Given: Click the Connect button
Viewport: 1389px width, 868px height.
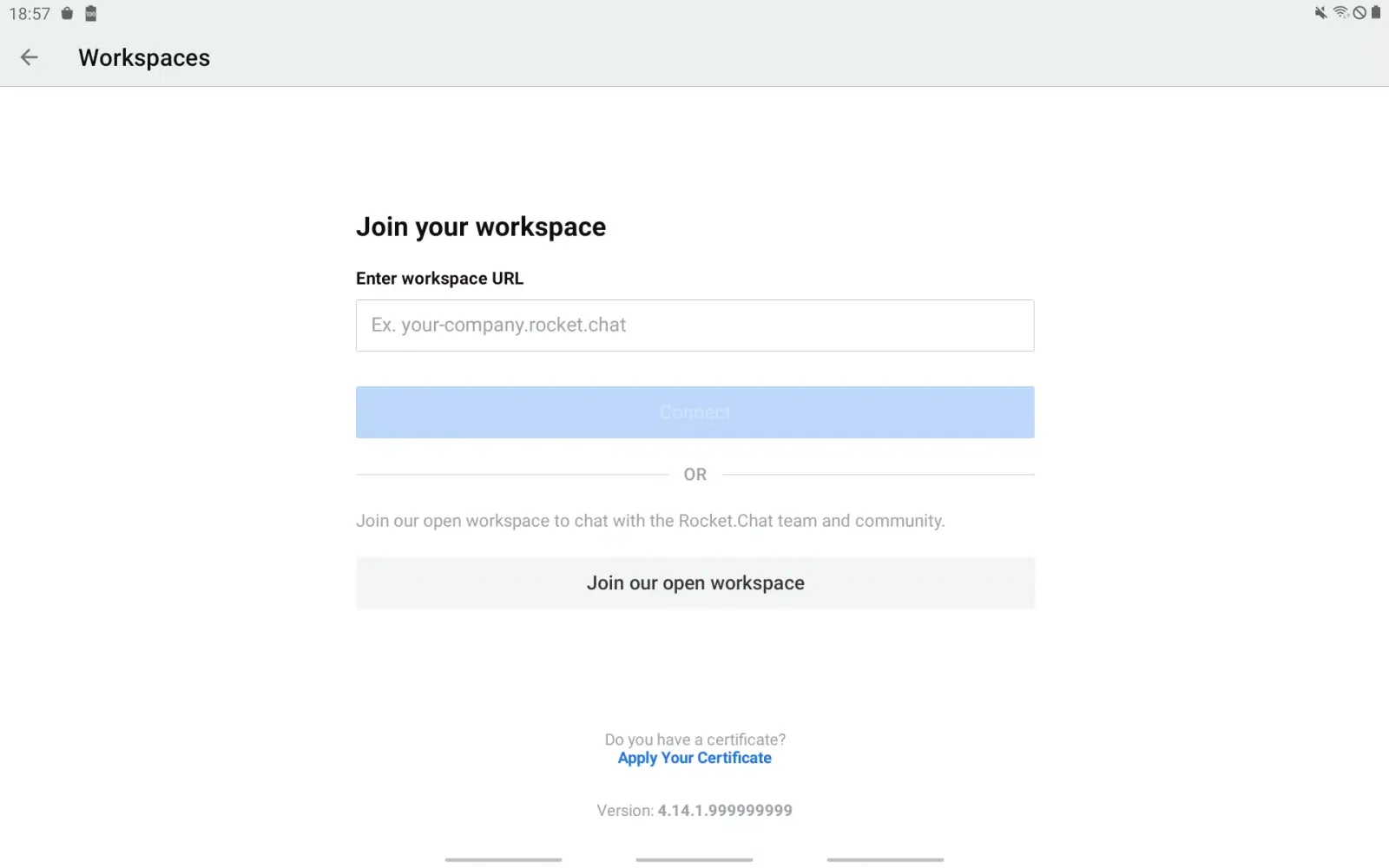Looking at the screenshot, I should click(x=694, y=411).
